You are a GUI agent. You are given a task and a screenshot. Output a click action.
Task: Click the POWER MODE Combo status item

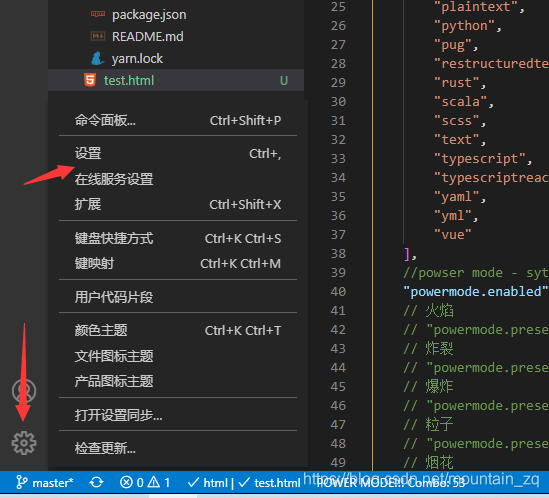391,483
